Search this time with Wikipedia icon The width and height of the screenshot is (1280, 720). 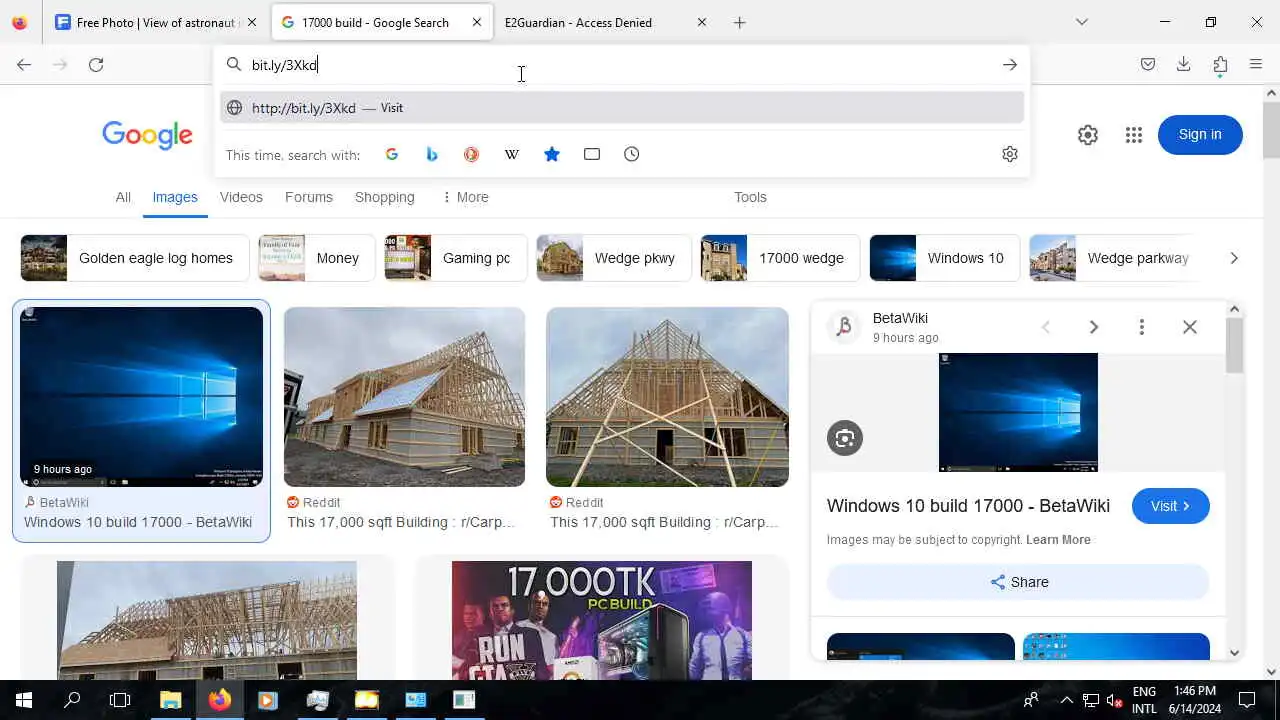[x=511, y=154]
